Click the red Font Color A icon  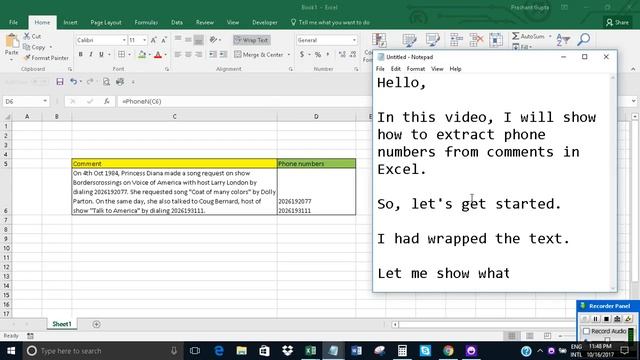click(x=158, y=54)
